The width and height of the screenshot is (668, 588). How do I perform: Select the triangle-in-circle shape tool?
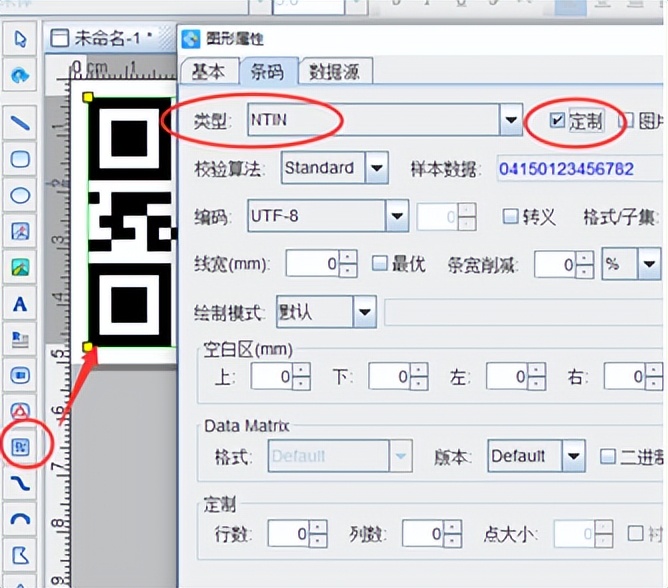(20, 411)
